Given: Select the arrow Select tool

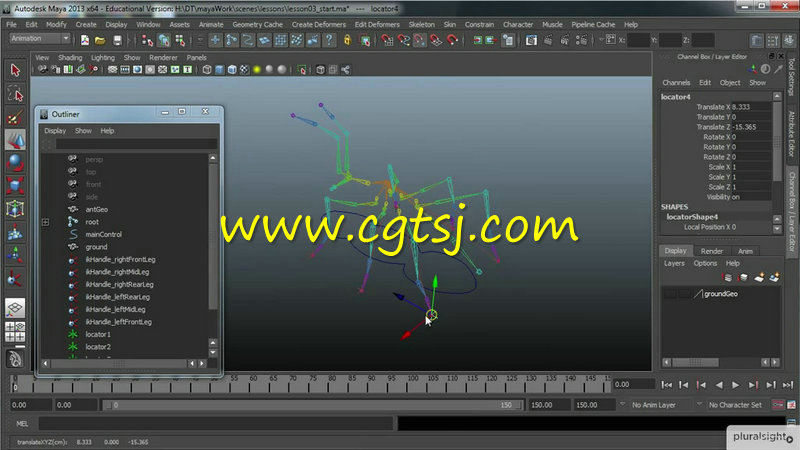Looking at the screenshot, I should point(15,70).
